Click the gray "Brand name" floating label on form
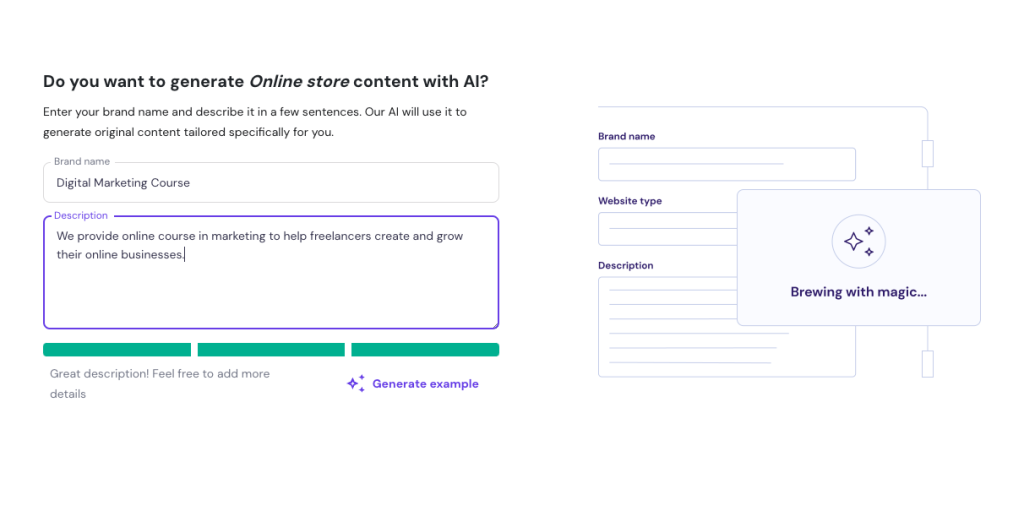The width and height of the screenshot is (1024, 511). point(82,161)
